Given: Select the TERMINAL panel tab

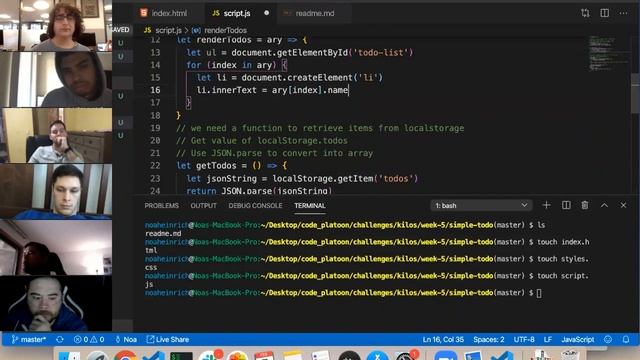Looking at the screenshot, I should tap(310, 205).
